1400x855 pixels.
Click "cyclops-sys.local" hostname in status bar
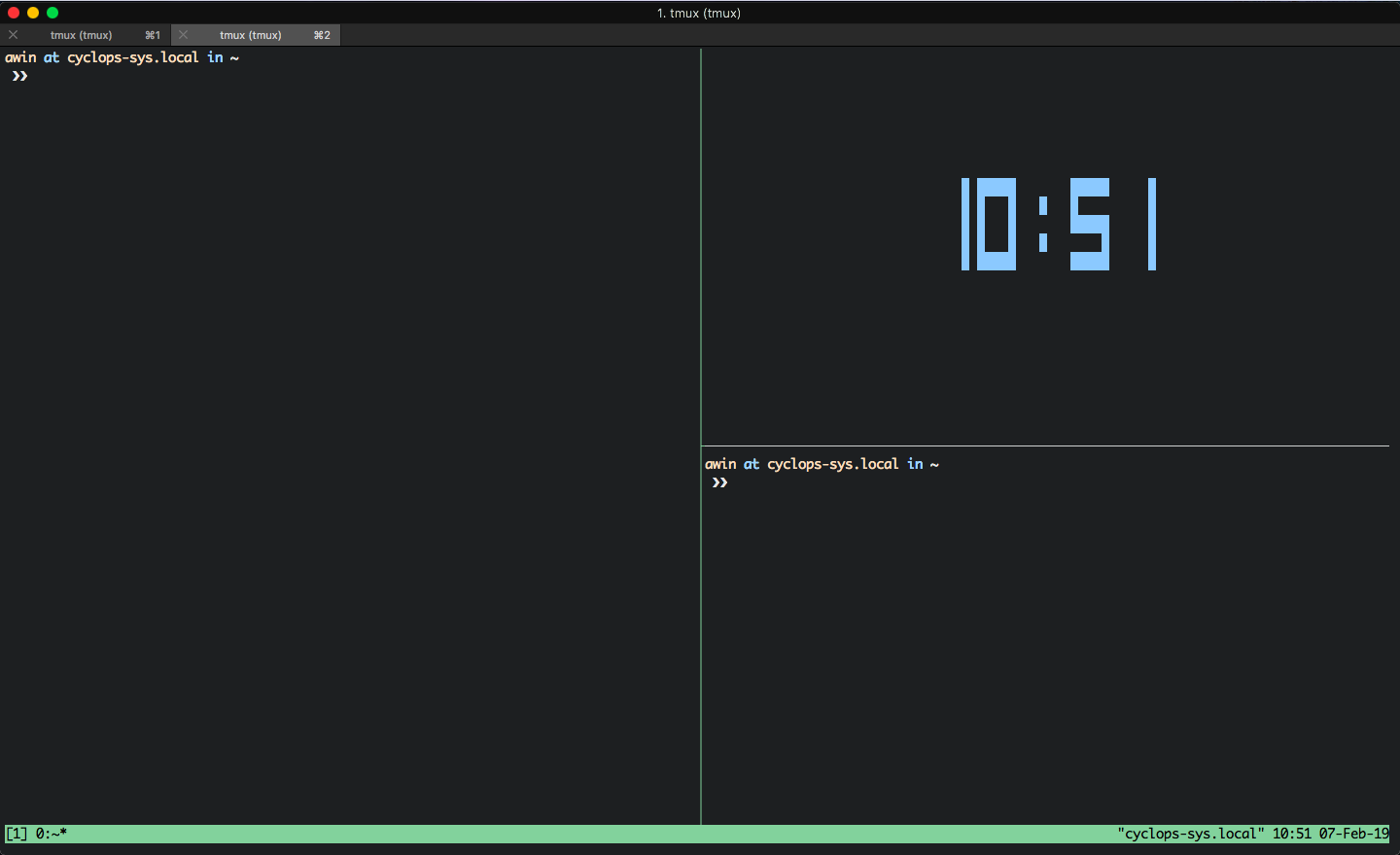[x=1191, y=834]
